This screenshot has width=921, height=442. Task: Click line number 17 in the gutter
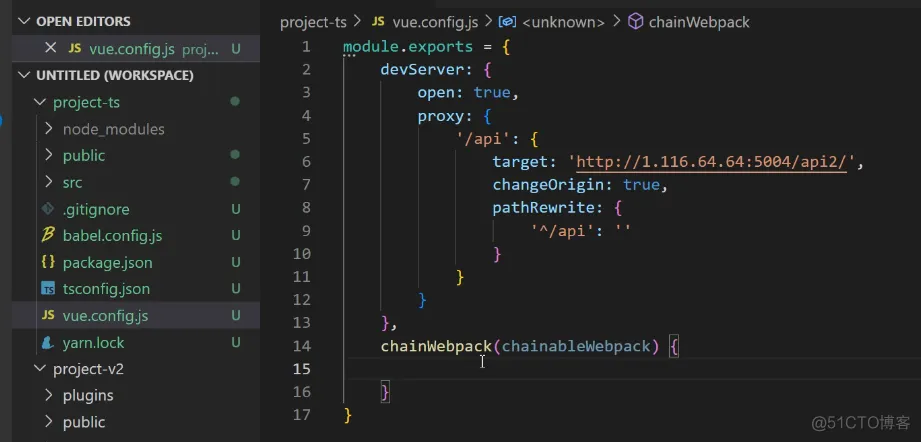301,415
